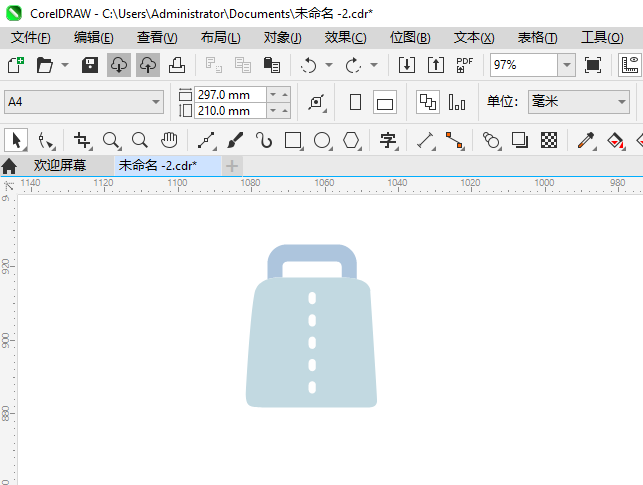The height and width of the screenshot is (485, 643).
Task: Expand the Redo history dropdown arrow
Action: pos(374,65)
